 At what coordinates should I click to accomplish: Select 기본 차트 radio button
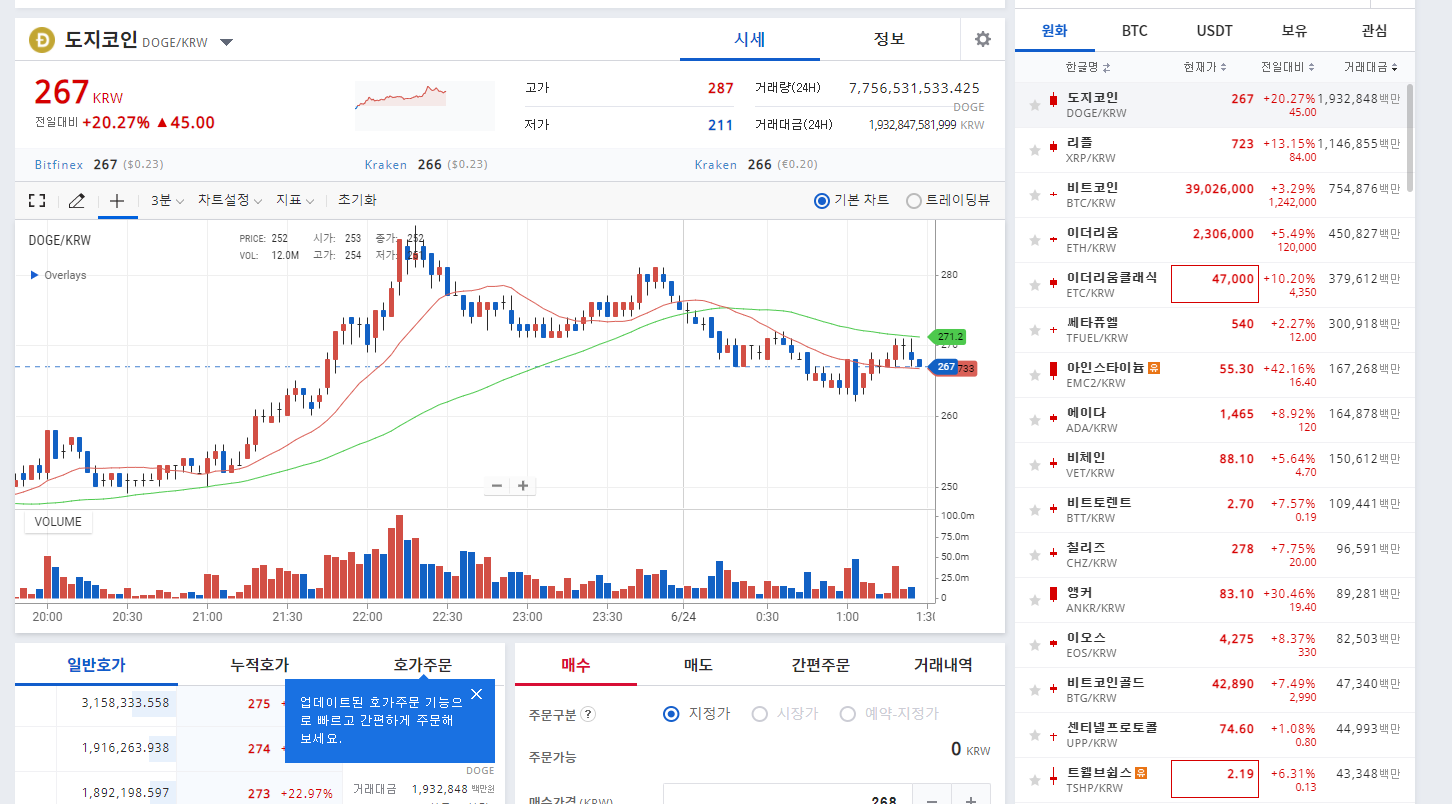coord(822,200)
